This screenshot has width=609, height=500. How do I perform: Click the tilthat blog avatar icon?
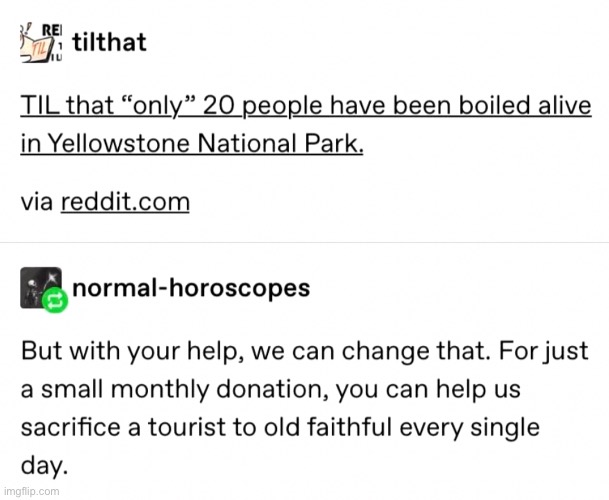(x=42, y=41)
